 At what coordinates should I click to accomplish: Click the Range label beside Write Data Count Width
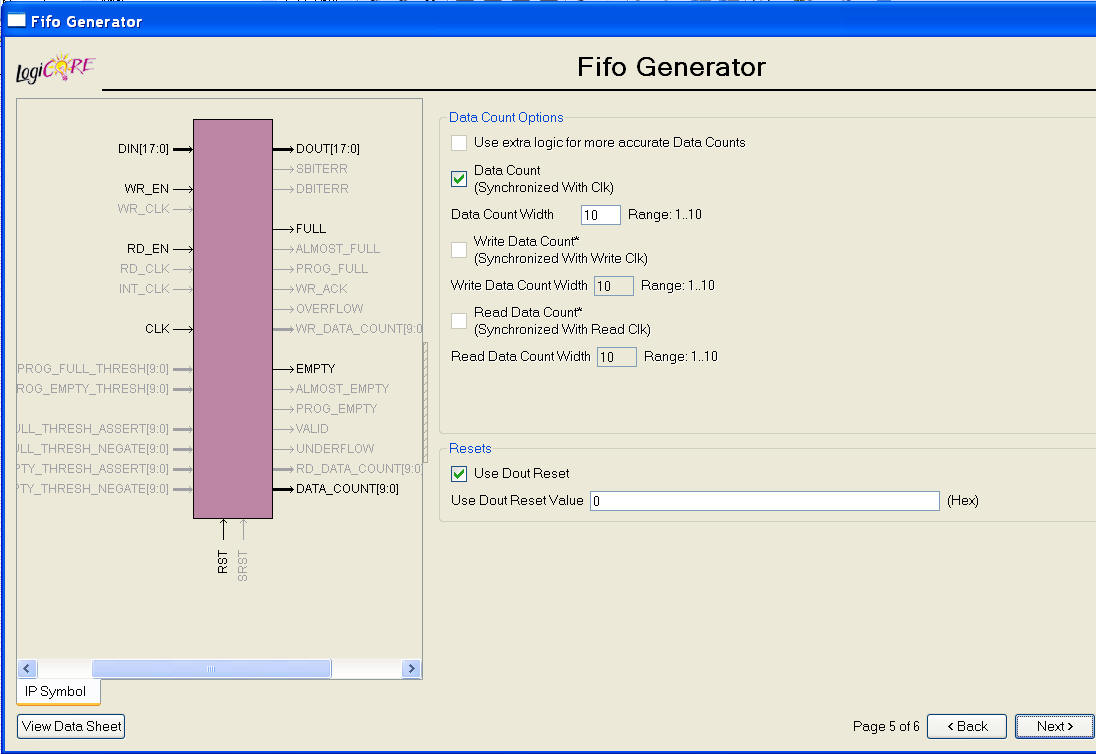(x=678, y=286)
